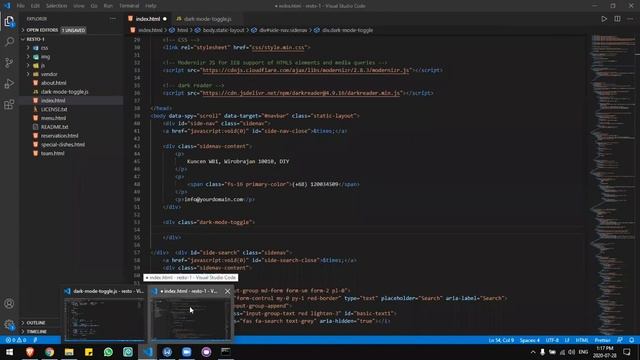Open the Windows Action Center notifications icon
Viewport: 640px width, 360px height.
(x=627, y=352)
